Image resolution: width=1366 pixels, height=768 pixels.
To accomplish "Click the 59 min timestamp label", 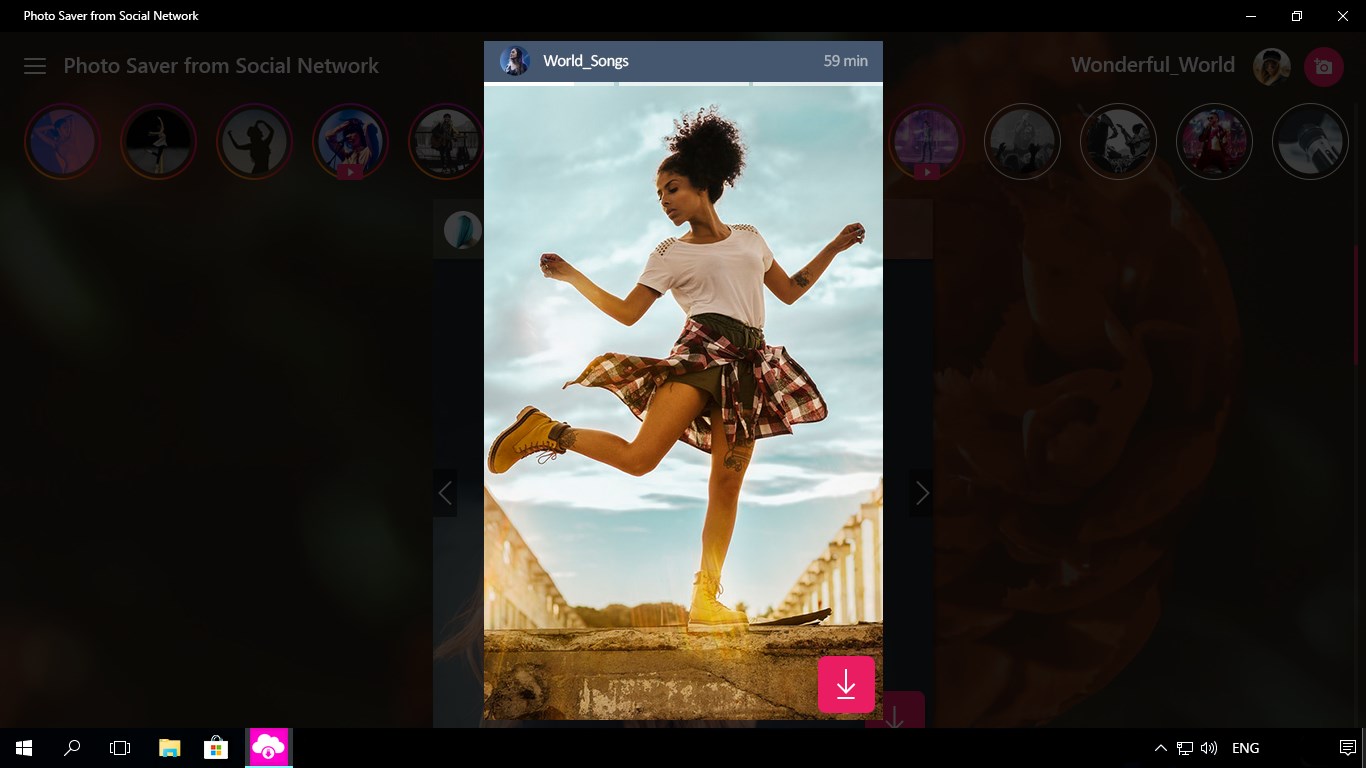I will pos(845,60).
